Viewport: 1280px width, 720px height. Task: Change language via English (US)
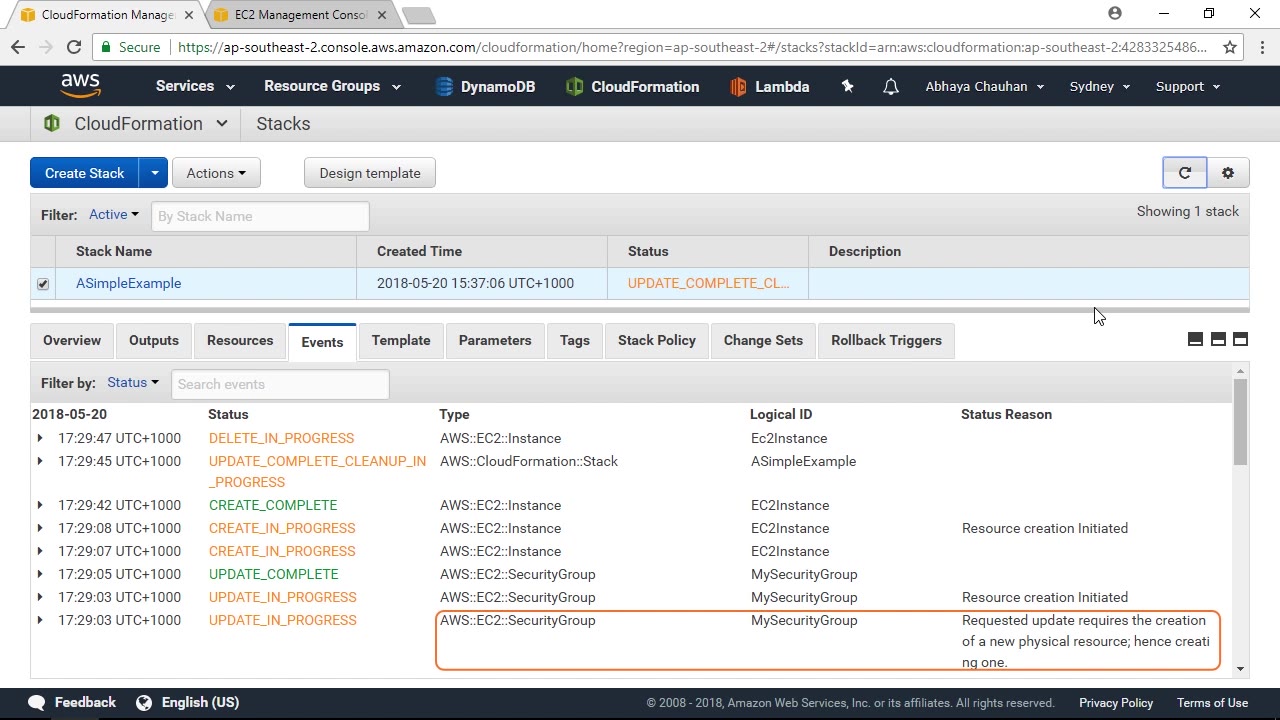[188, 703]
